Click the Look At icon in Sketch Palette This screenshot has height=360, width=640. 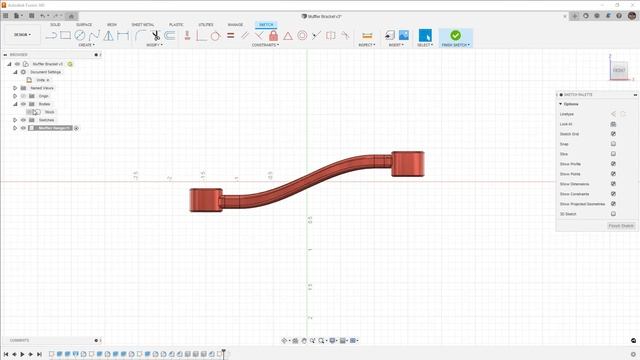click(613, 124)
